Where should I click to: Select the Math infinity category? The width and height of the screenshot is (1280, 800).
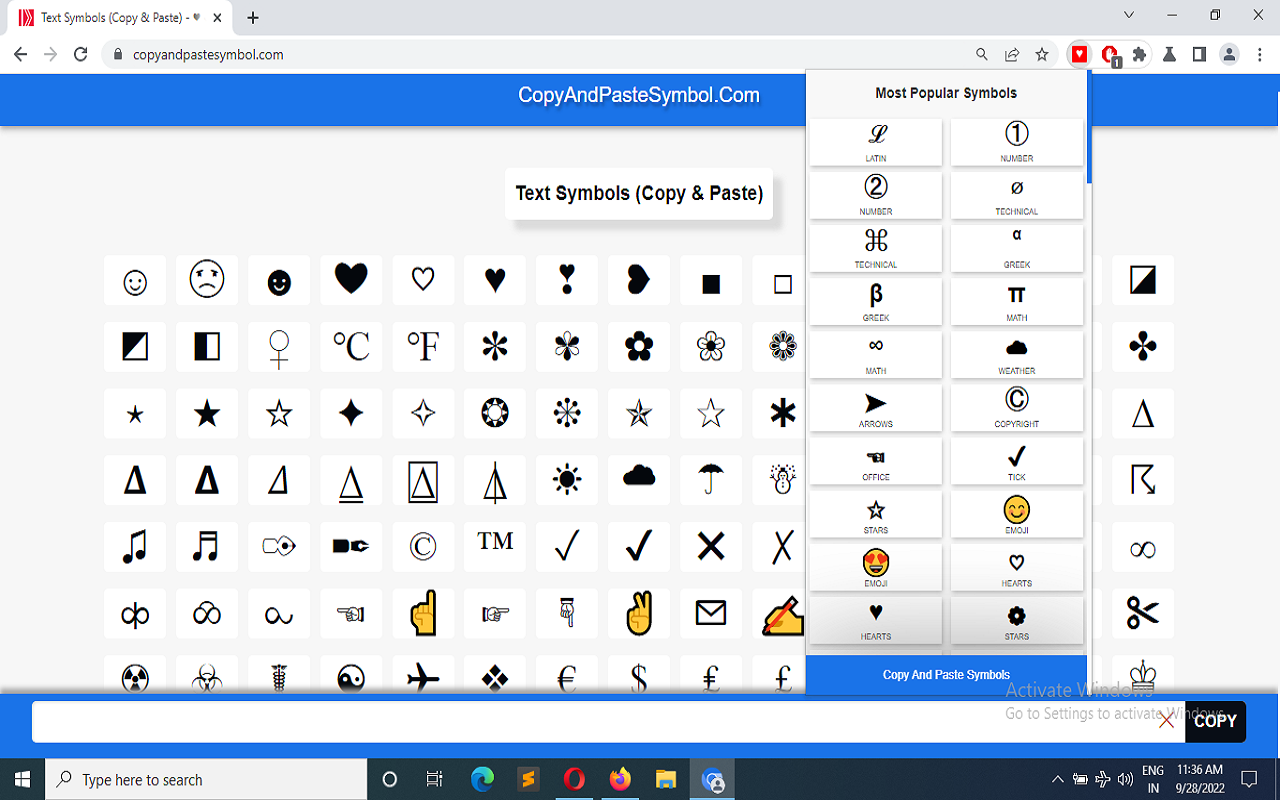point(876,354)
